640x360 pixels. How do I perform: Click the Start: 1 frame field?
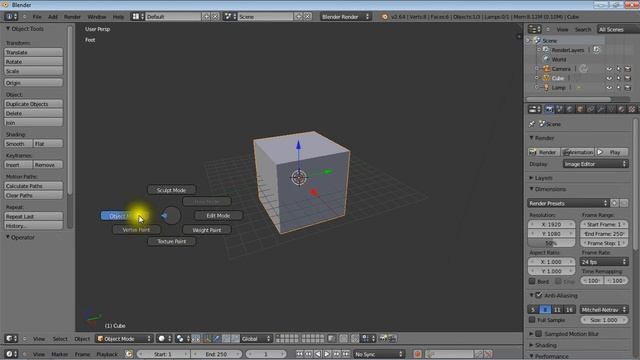pyautogui.click(x=162, y=354)
